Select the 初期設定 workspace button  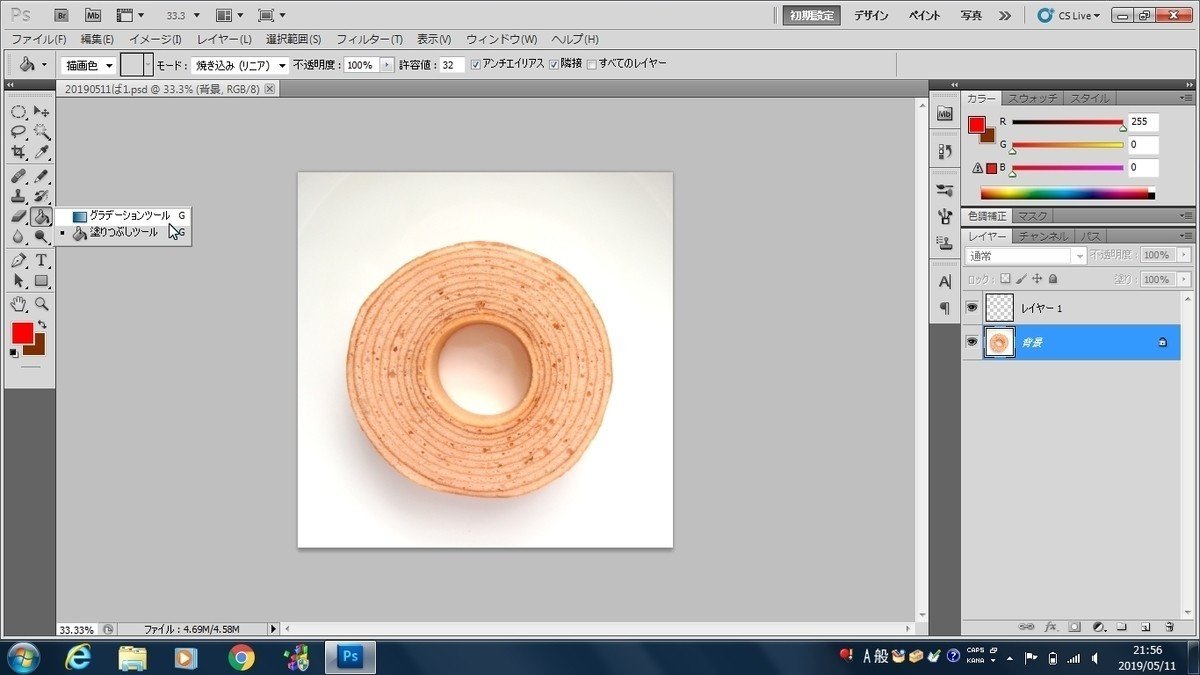[812, 15]
